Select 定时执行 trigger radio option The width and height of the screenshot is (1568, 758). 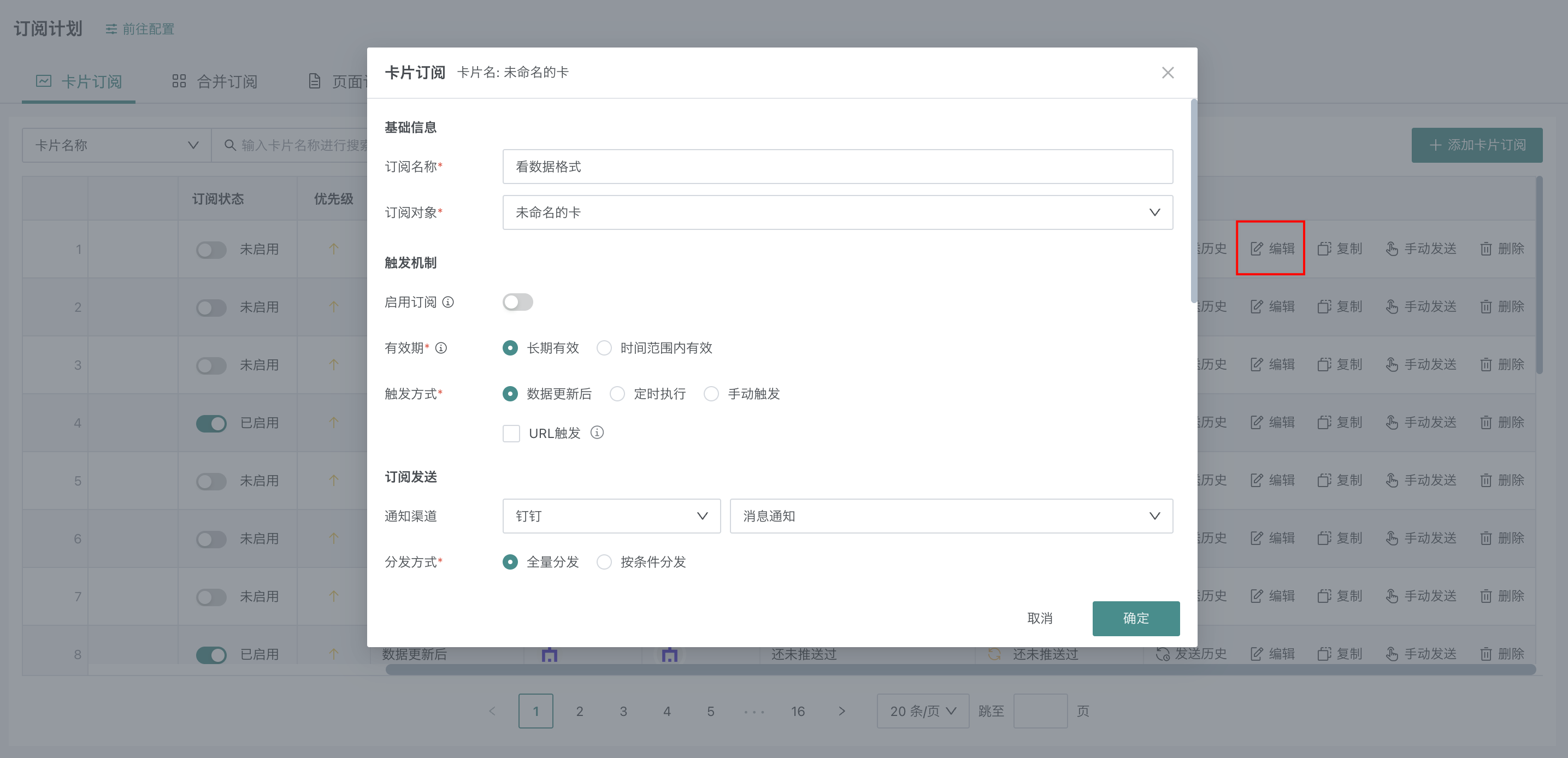(x=617, y=394)
